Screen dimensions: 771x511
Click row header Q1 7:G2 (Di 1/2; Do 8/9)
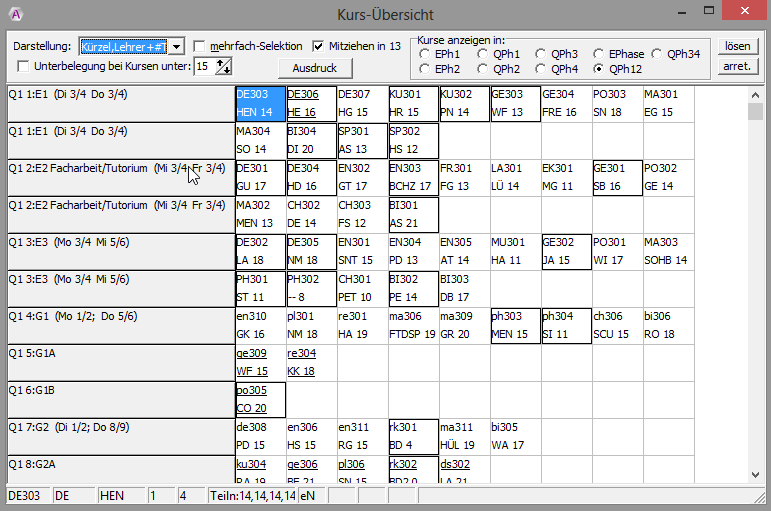(x=121, y=437)
